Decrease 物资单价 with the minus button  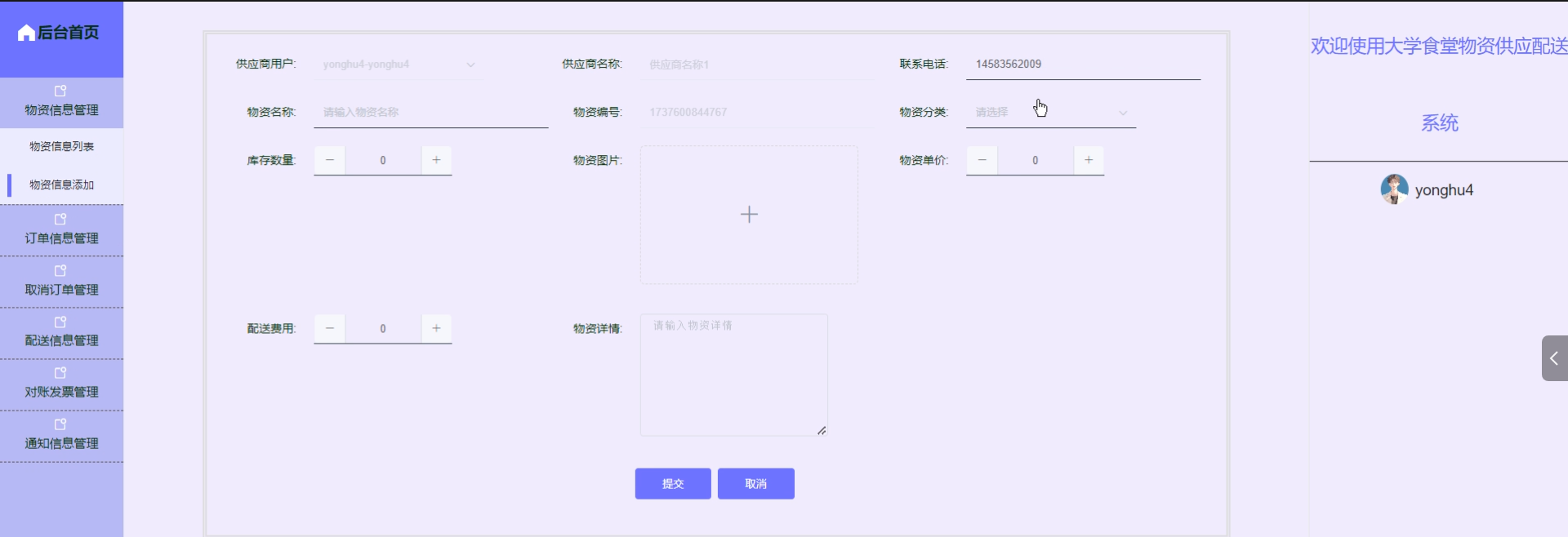982,160
